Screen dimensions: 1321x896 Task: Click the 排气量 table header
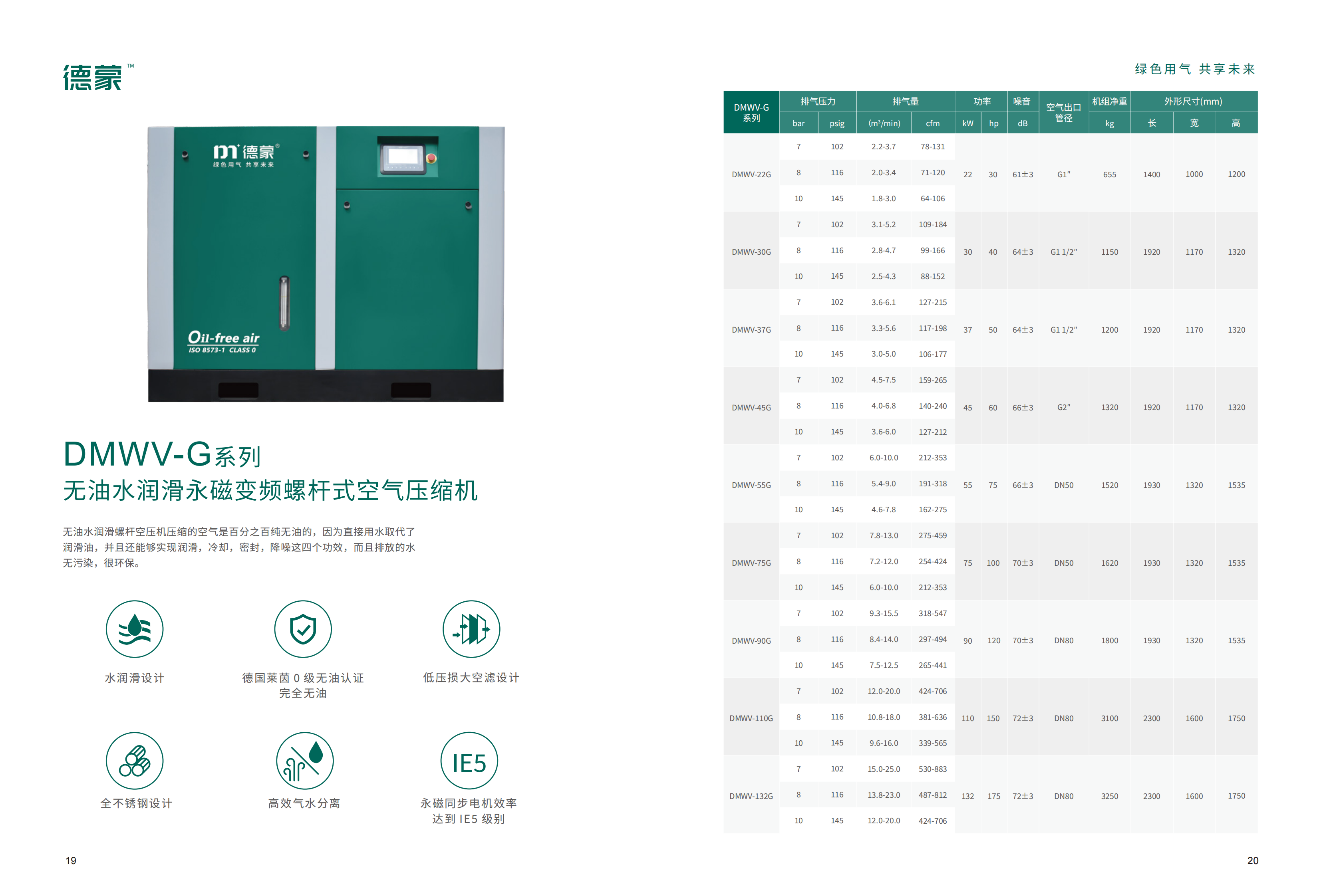click(906, 101)
